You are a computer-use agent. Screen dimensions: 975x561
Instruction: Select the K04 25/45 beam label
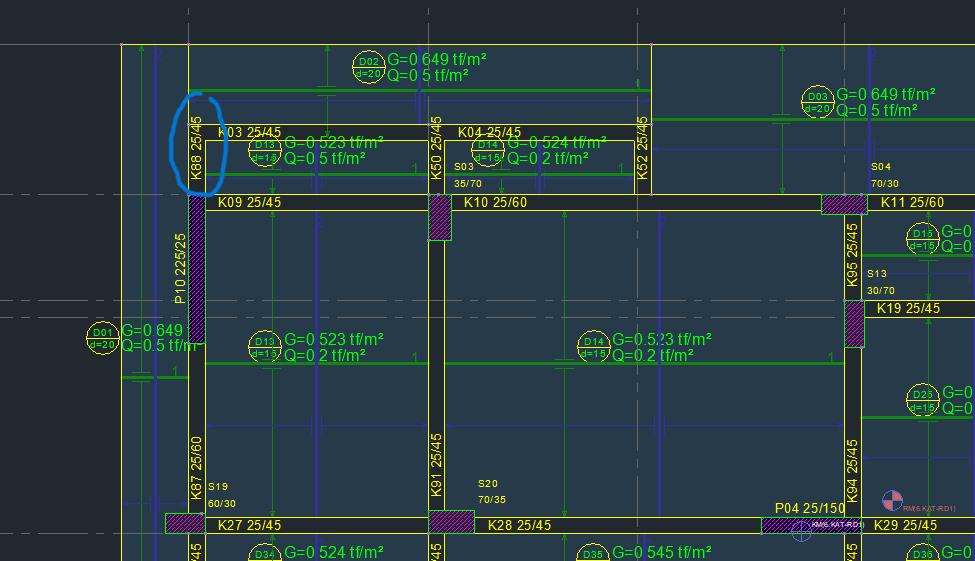point(489,132)
